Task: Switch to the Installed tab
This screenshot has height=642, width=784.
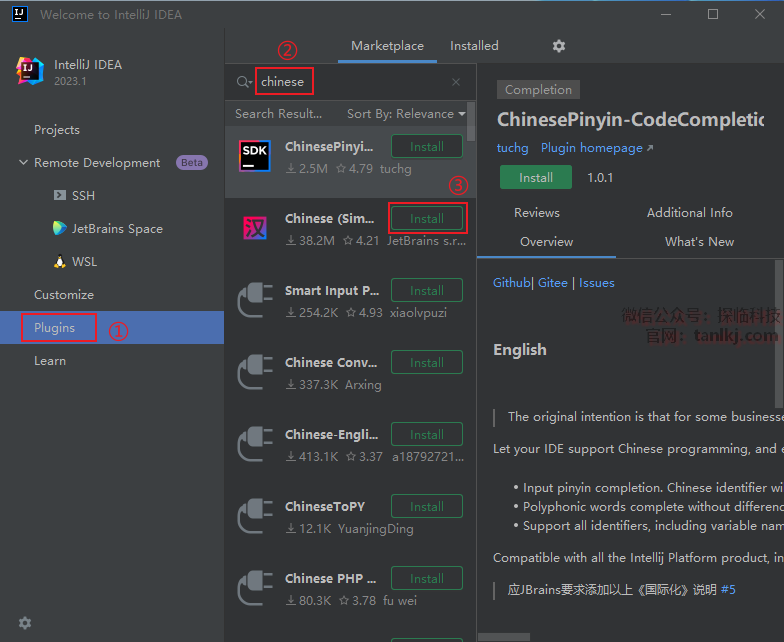Action: click(474, 46)
